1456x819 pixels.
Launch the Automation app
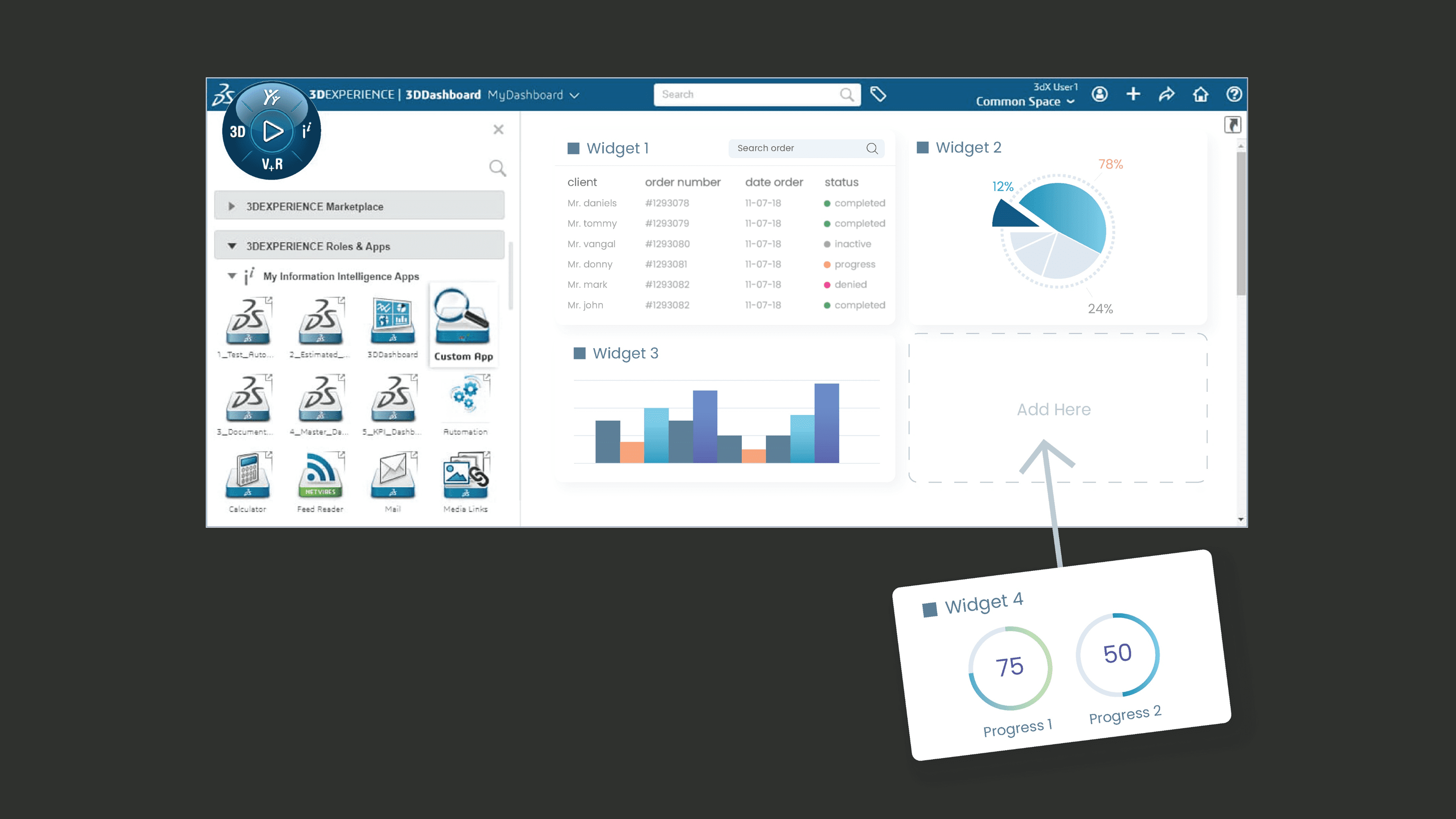(x=465, y=397)
